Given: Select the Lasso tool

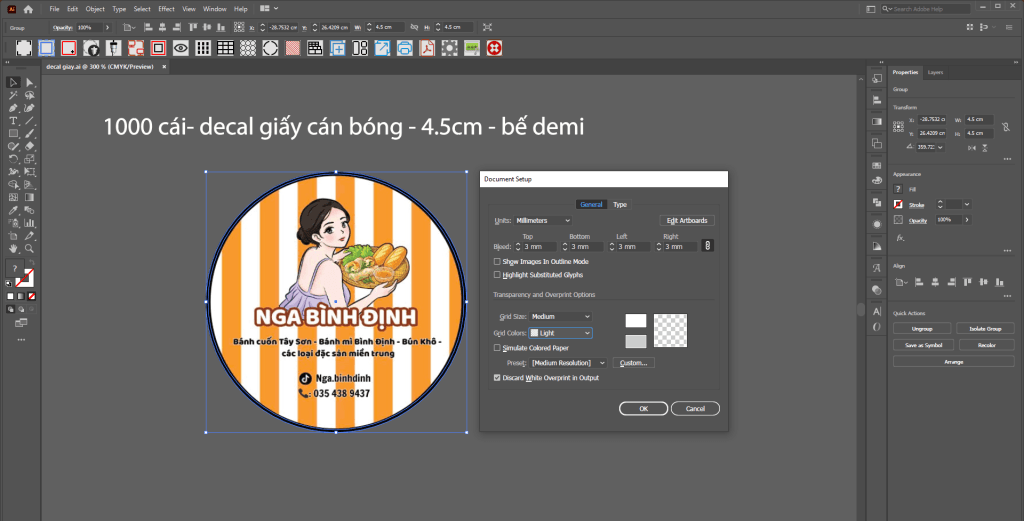Looking at the screenshot, I should pos(29,95).
